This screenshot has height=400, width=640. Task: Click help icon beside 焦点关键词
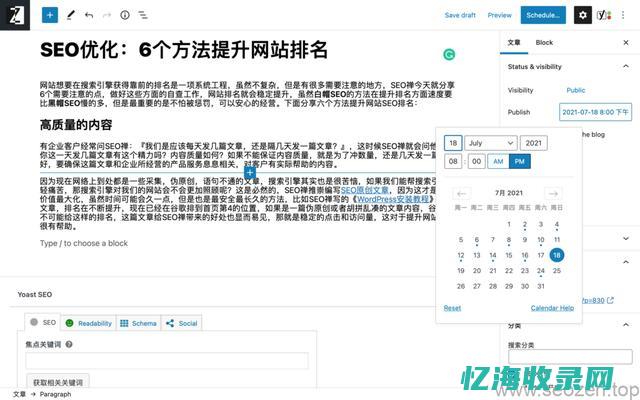point(69,344)
